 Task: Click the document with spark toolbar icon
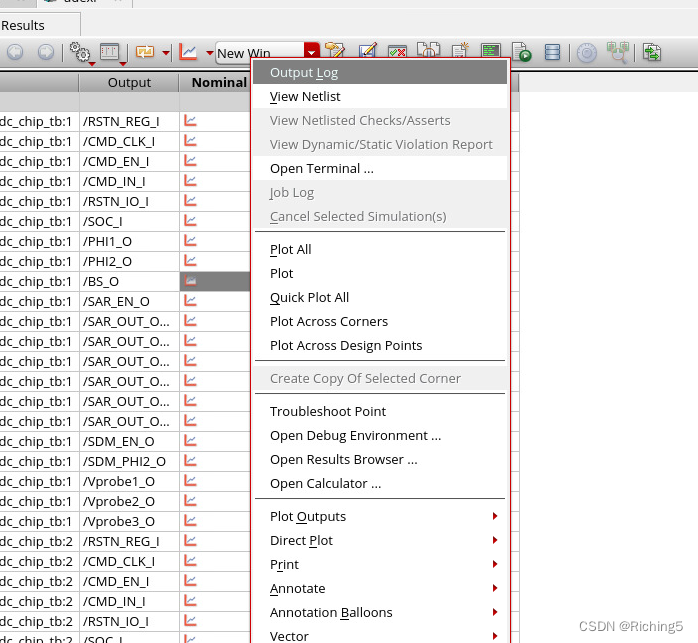460,50
